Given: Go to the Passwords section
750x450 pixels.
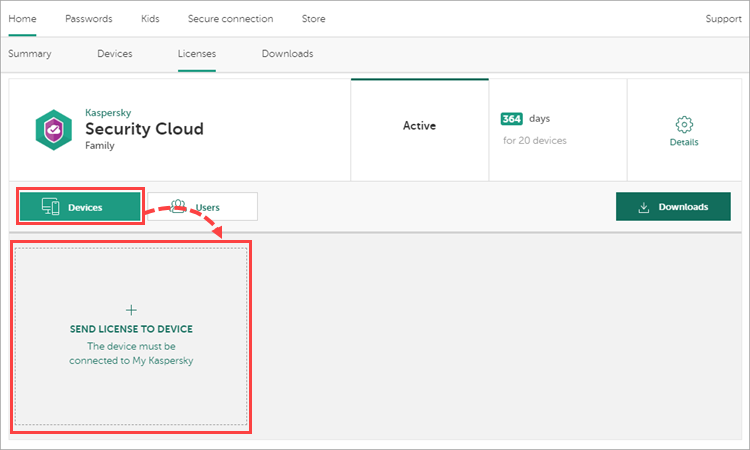Looking at the screenshot, I should coord(88,19).
